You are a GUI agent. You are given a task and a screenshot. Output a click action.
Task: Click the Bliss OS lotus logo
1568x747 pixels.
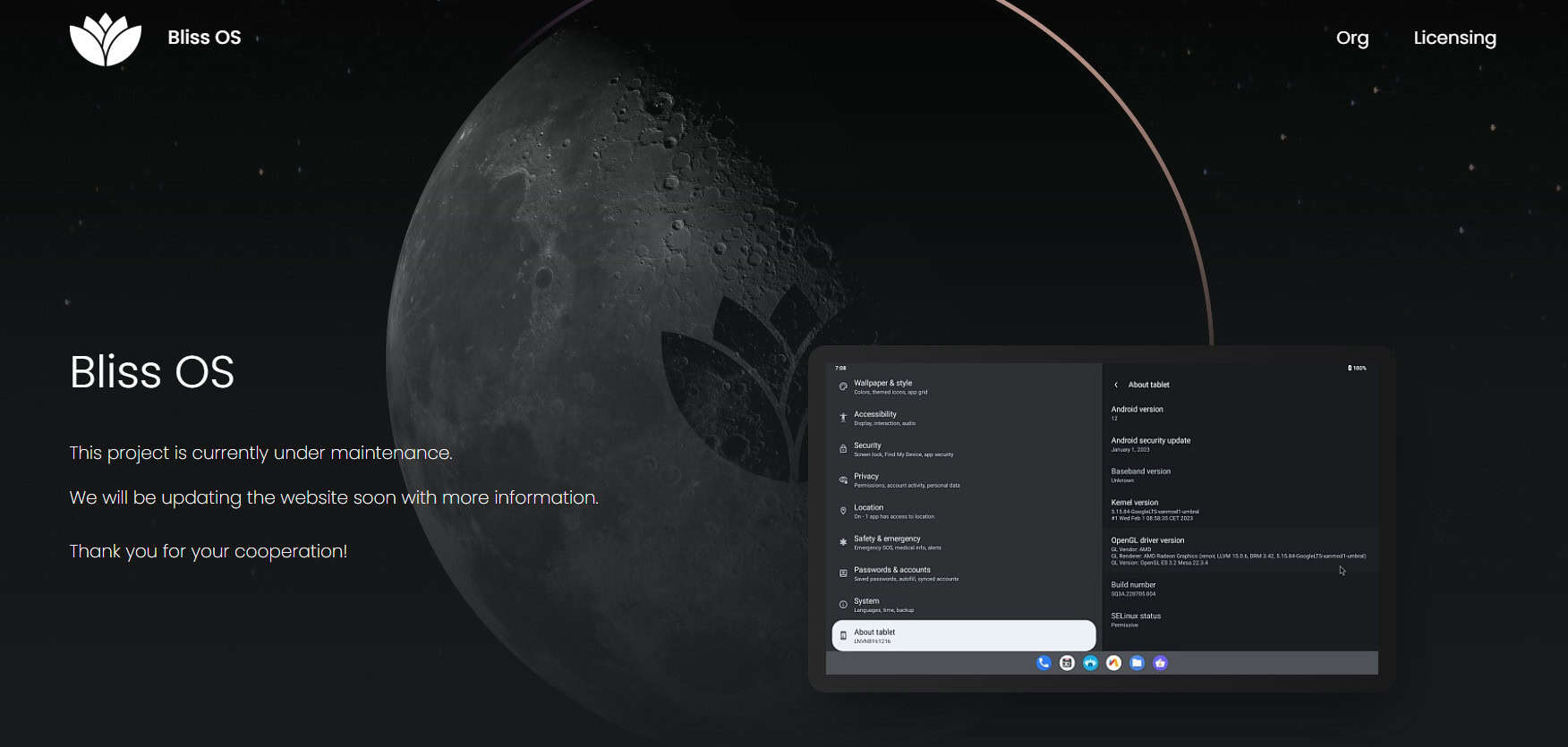click(106, 39)
